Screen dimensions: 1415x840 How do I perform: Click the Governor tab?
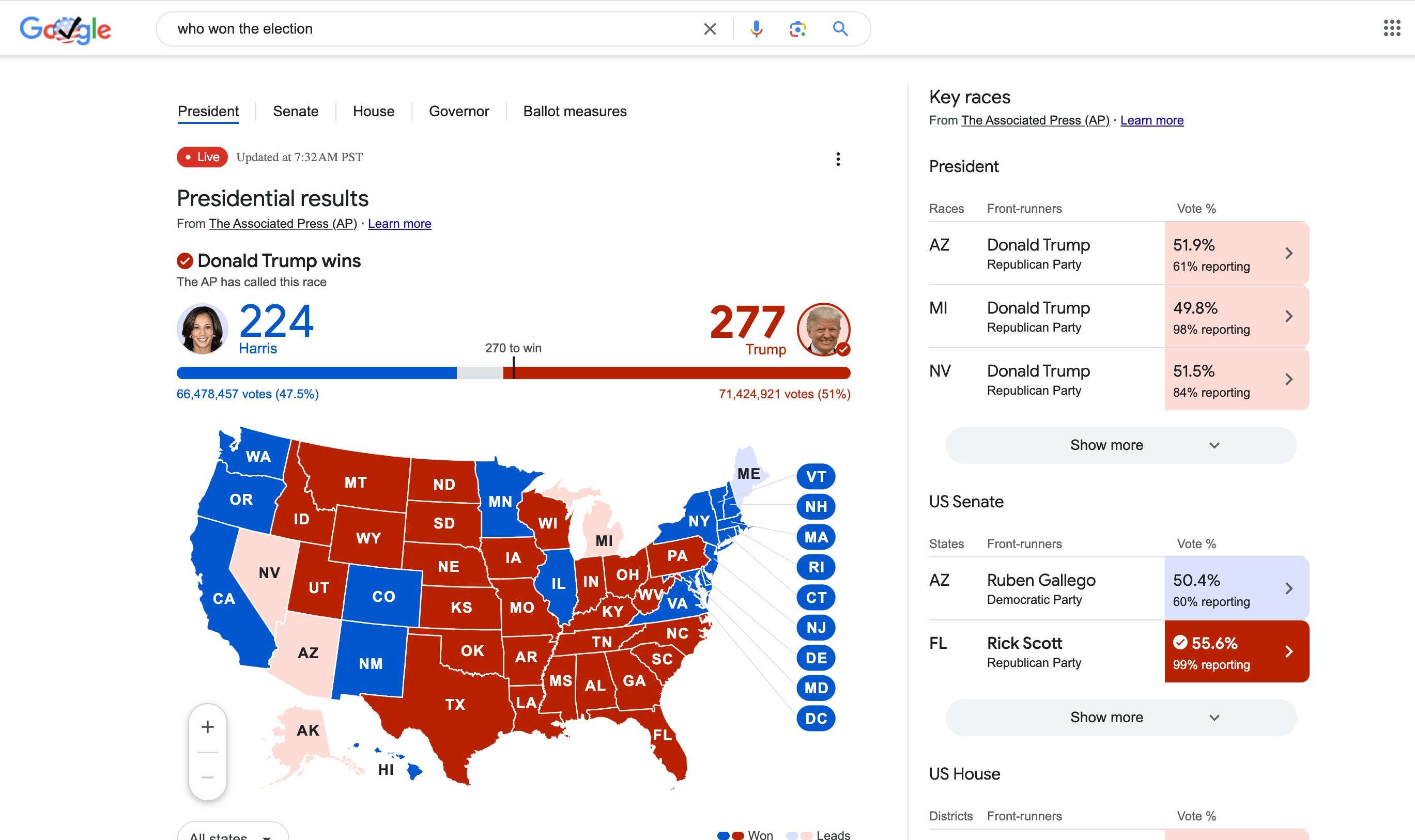459,111
